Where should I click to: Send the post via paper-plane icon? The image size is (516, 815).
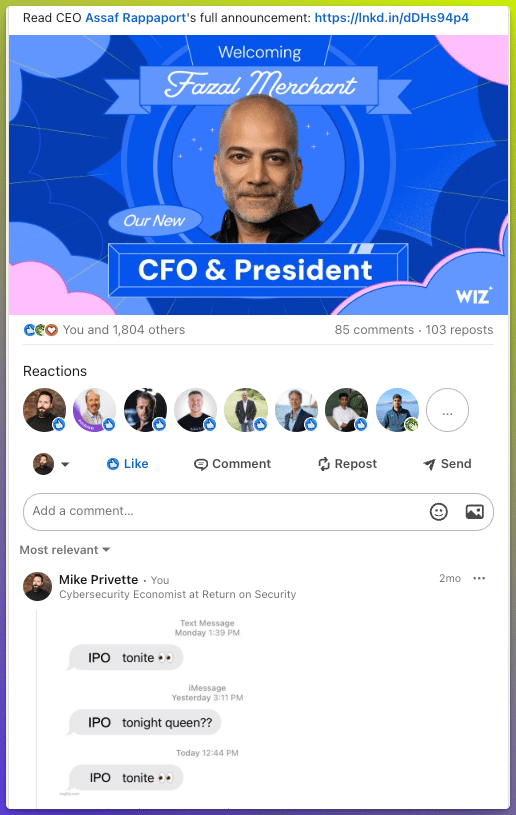(429, 464)
